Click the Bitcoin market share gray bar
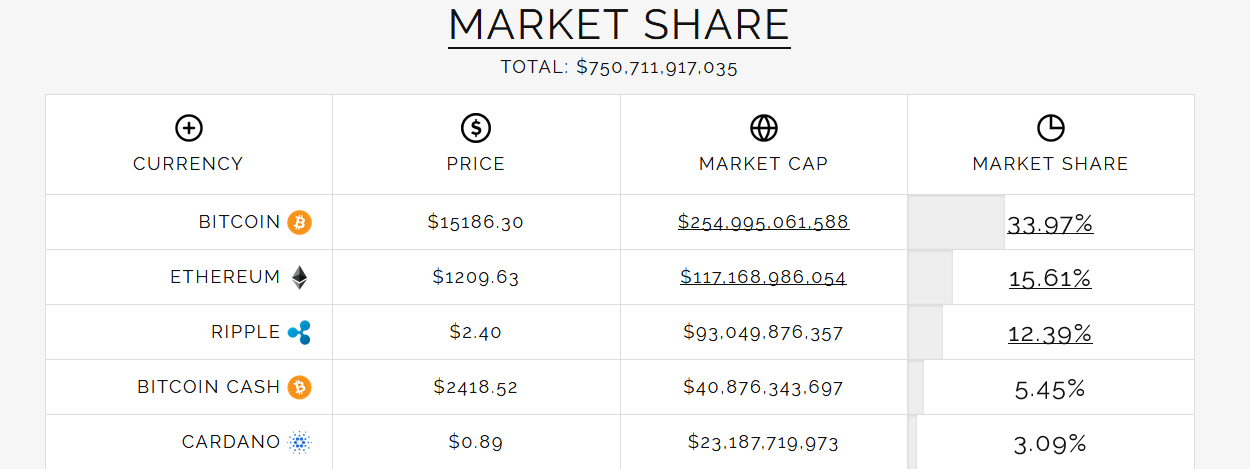Screen dimensions: 1250x469 (x=956, y=222)
